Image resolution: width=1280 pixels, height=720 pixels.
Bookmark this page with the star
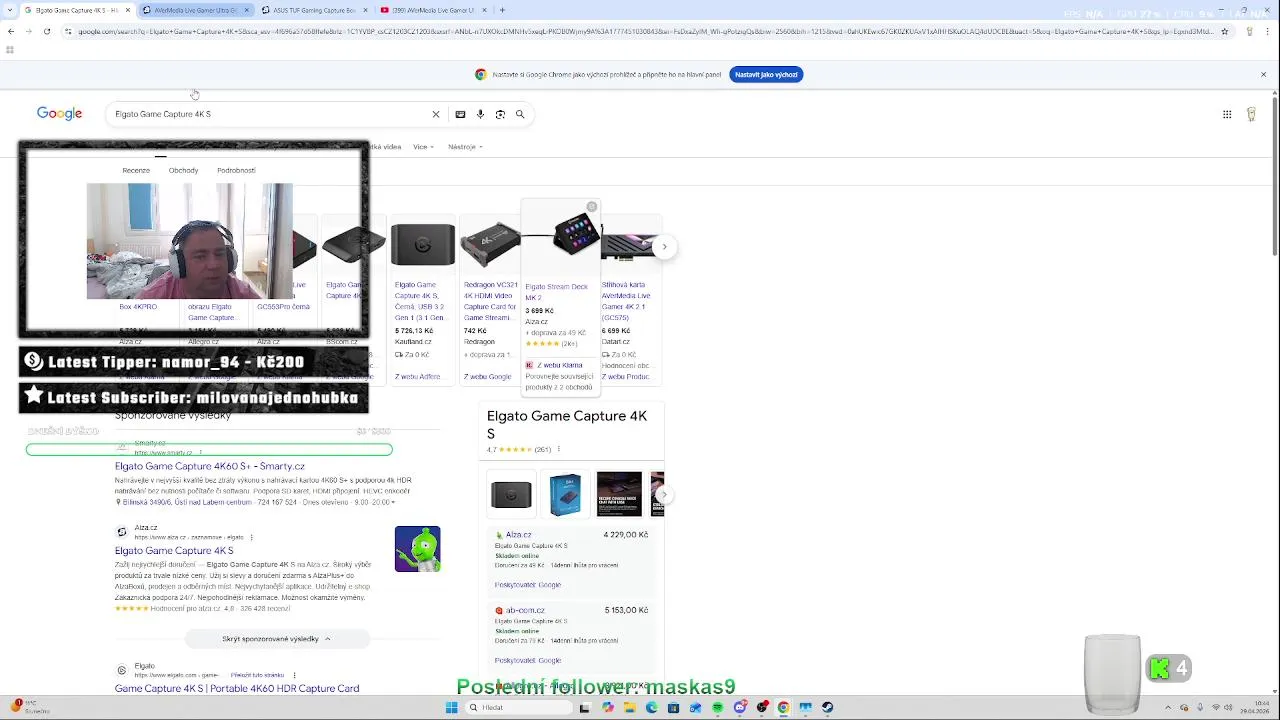(1224, 31)
